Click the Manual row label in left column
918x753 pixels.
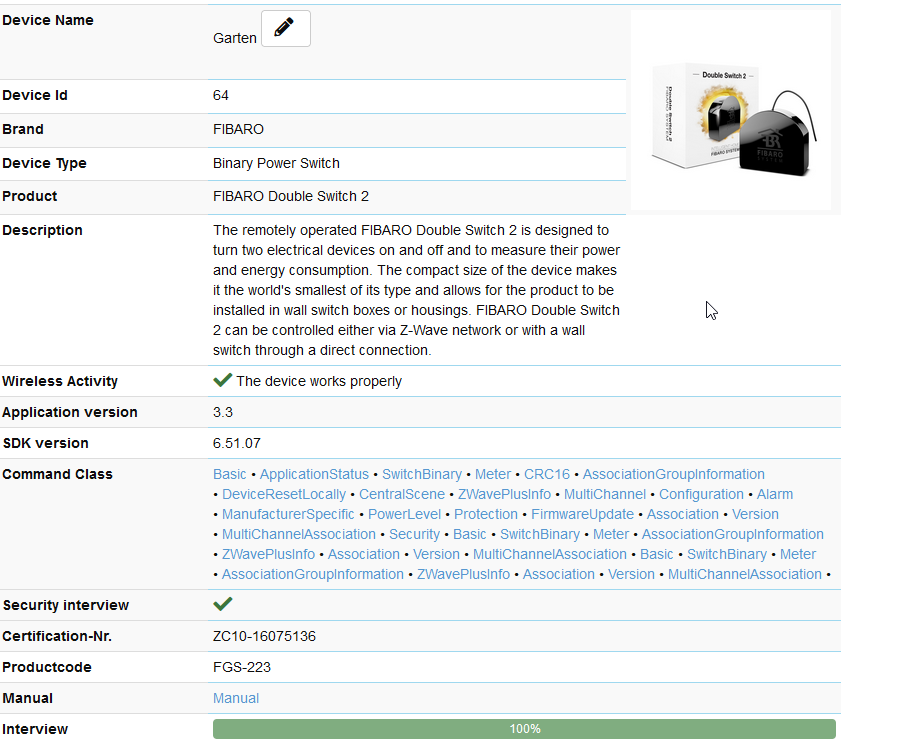[x=28, y=698]
